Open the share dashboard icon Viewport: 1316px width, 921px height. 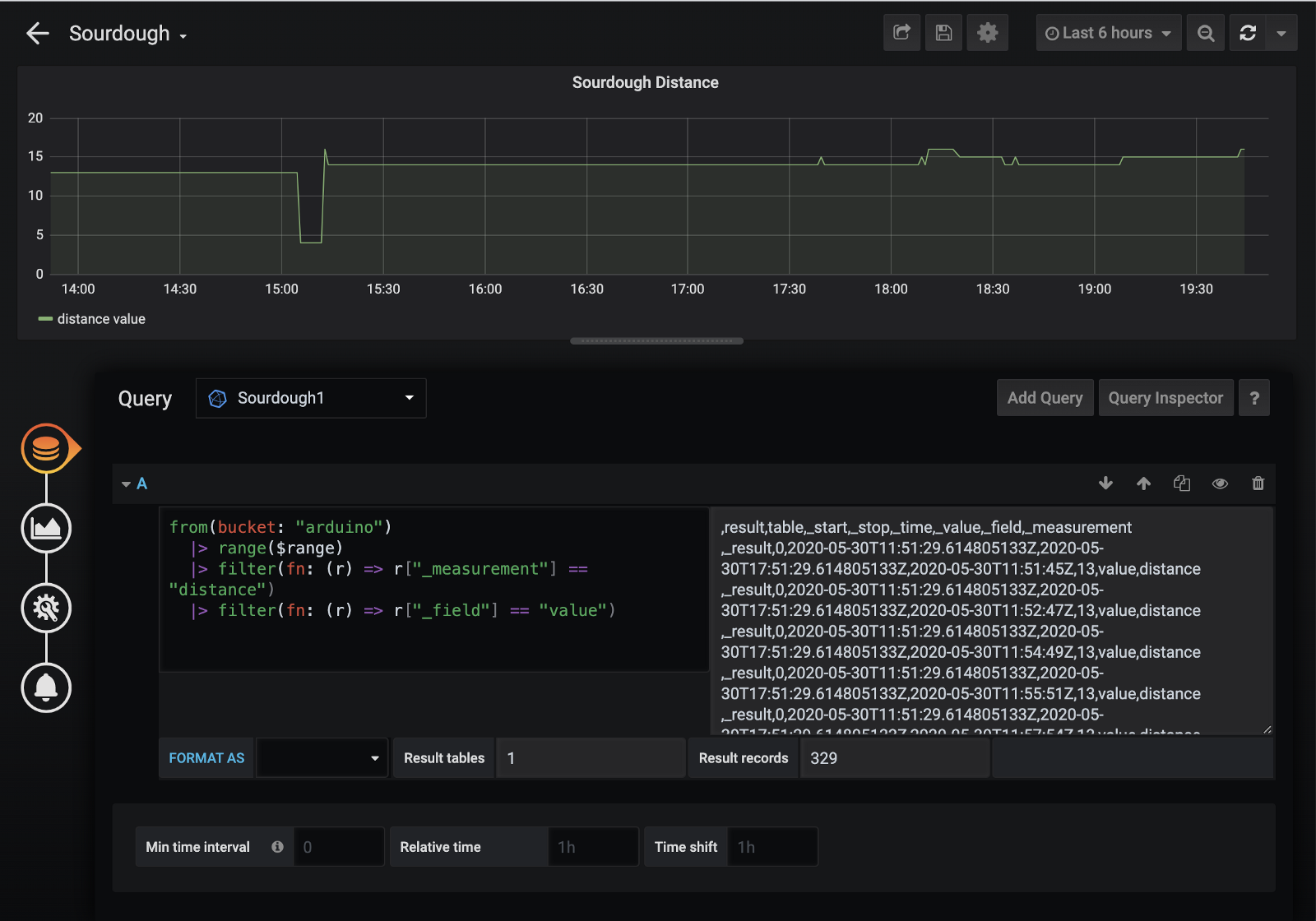coord(901,33)
